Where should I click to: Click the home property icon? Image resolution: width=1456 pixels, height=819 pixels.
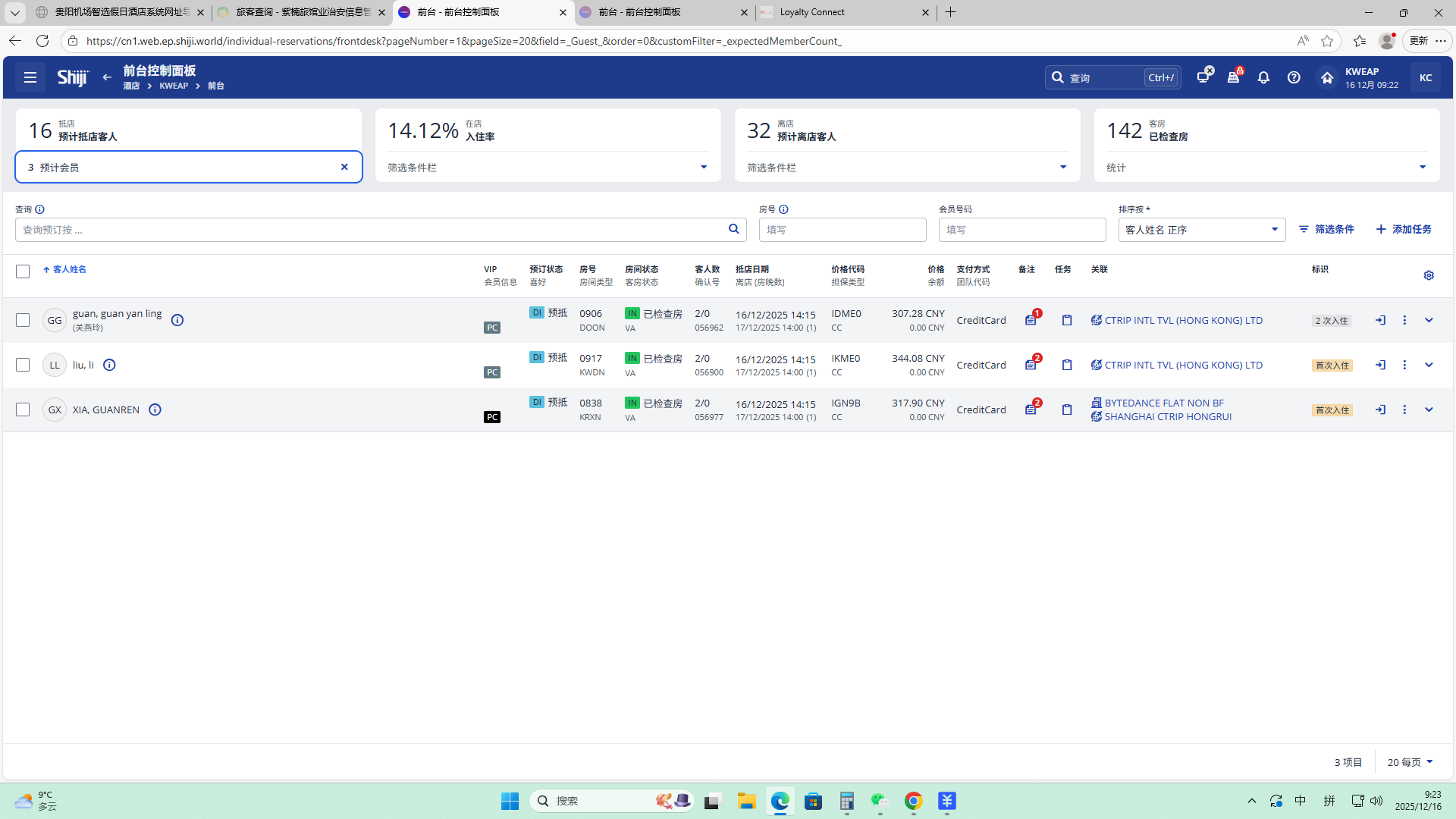(x=1327, y=77)
